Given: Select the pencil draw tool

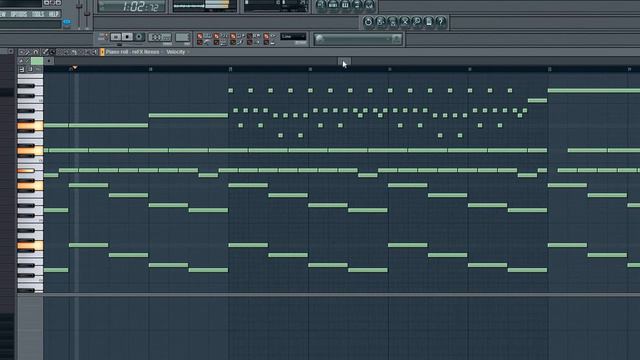Looking at the screenshot, I should pyautogui.click(x=45, y=52).
